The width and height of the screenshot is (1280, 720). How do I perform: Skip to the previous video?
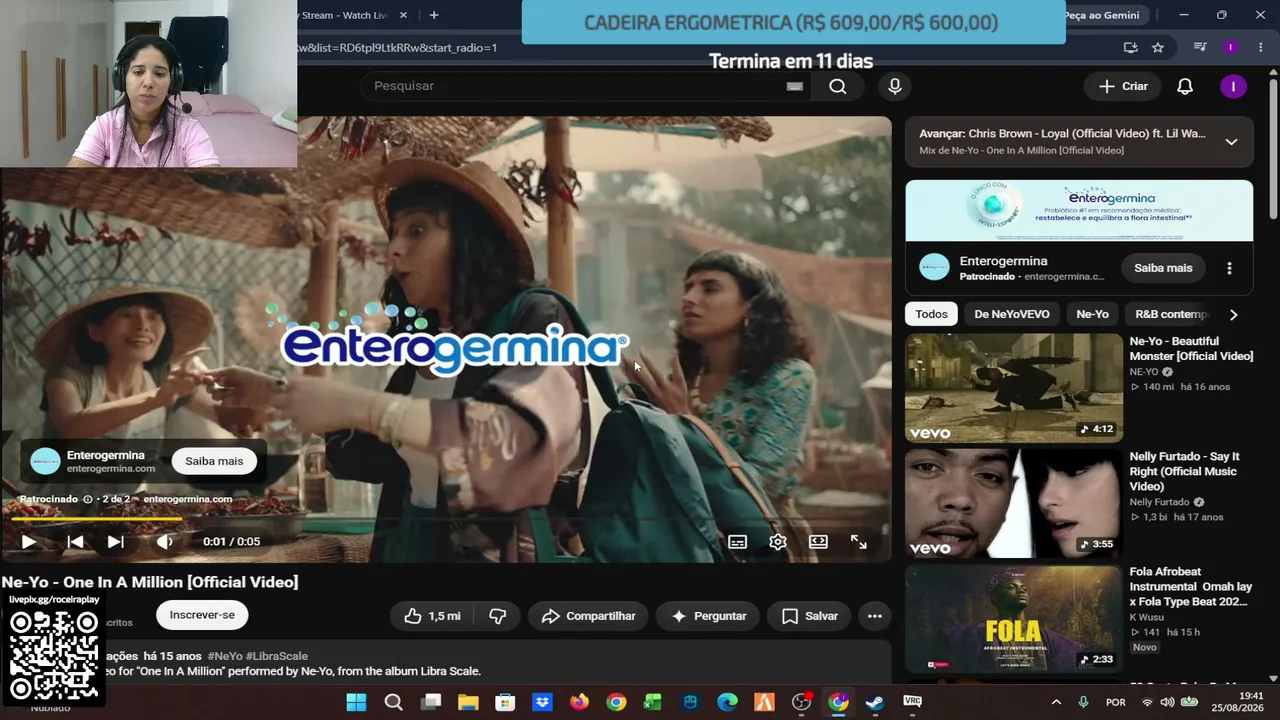point(75,542)
